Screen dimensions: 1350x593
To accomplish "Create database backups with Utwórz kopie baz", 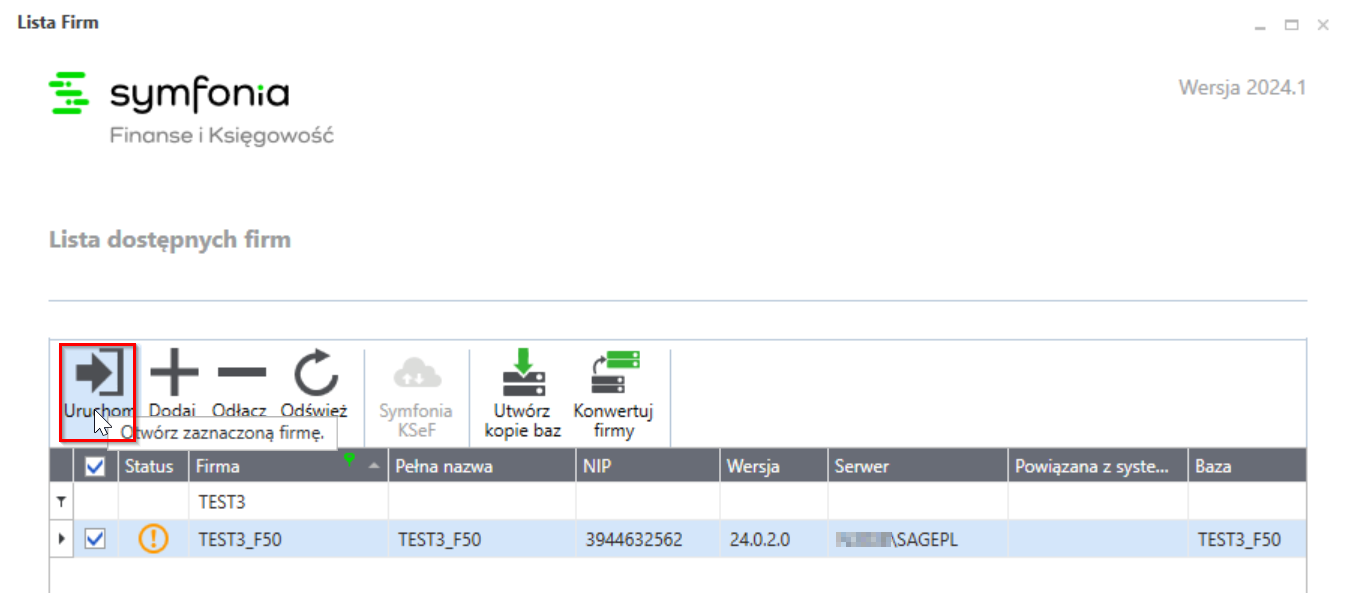I will click(x=523, y=395).
